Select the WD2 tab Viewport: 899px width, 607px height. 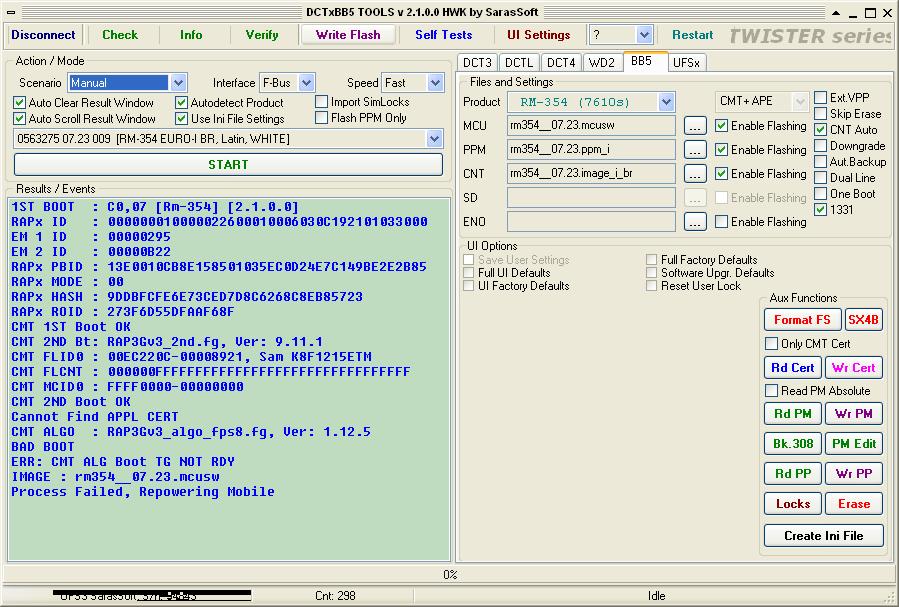602,62
